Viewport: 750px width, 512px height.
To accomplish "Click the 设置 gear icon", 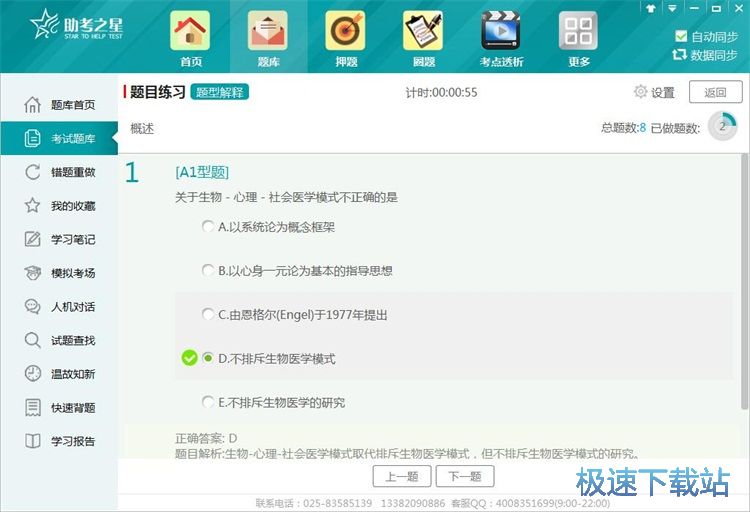I will pyautogui.click(x=640, y=91).
